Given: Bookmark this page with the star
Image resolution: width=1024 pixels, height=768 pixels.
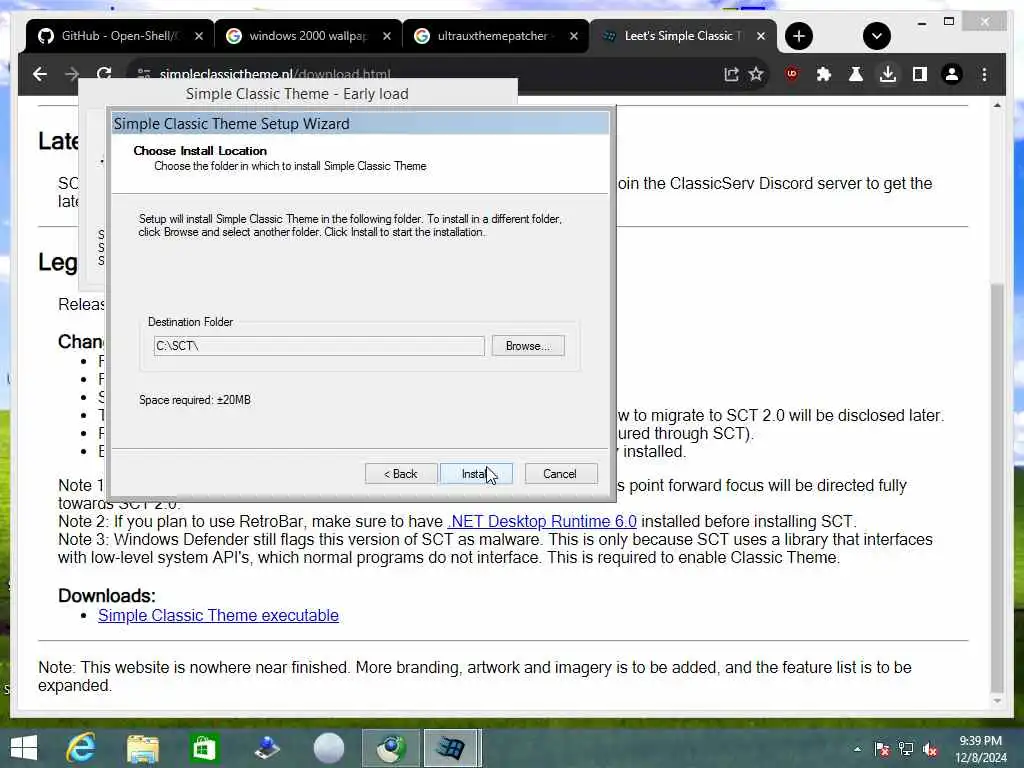Looking at the screenshot, I should pos(756,74).
